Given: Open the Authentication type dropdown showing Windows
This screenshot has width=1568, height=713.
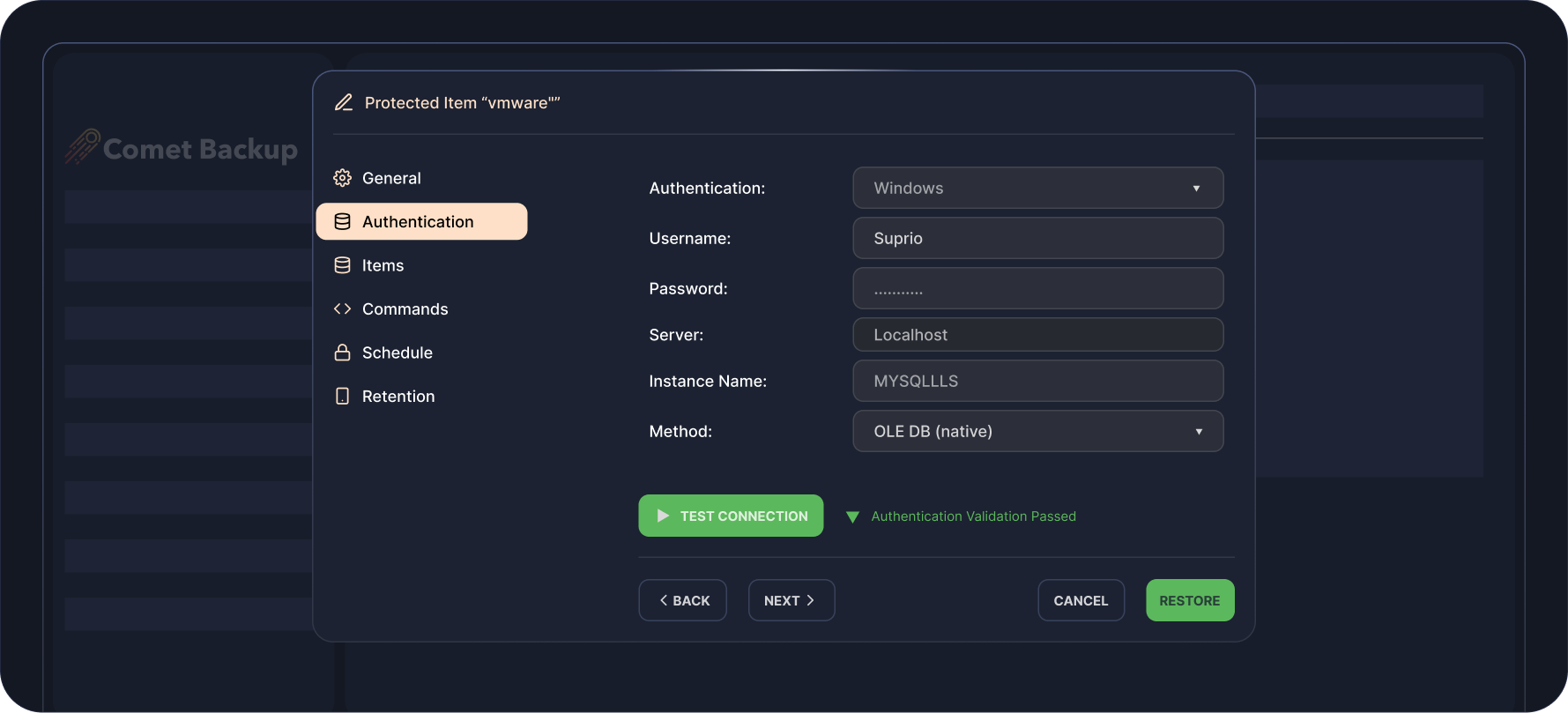Looking at the screenshot, I should (1037, 189).
